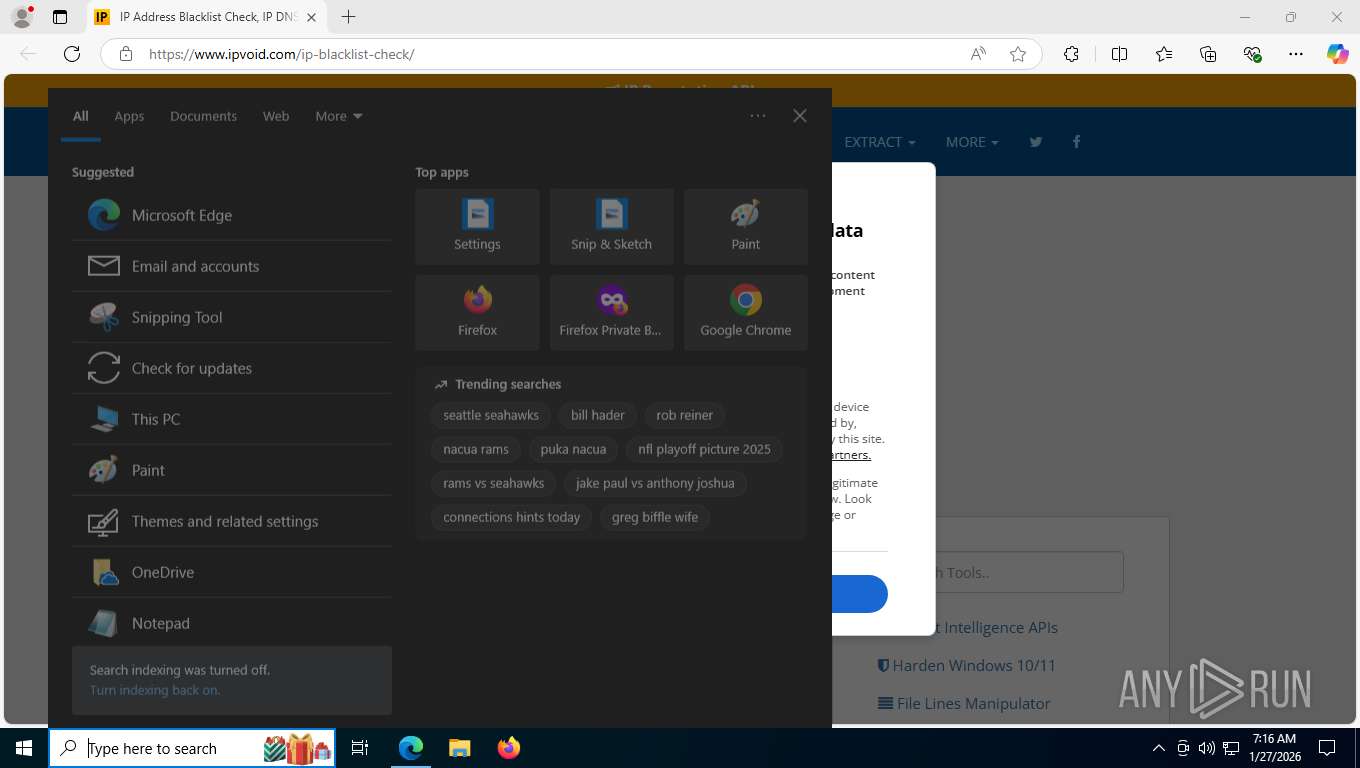
Task: Open Edge favorites list
Action: click(x=1164, y=54)
